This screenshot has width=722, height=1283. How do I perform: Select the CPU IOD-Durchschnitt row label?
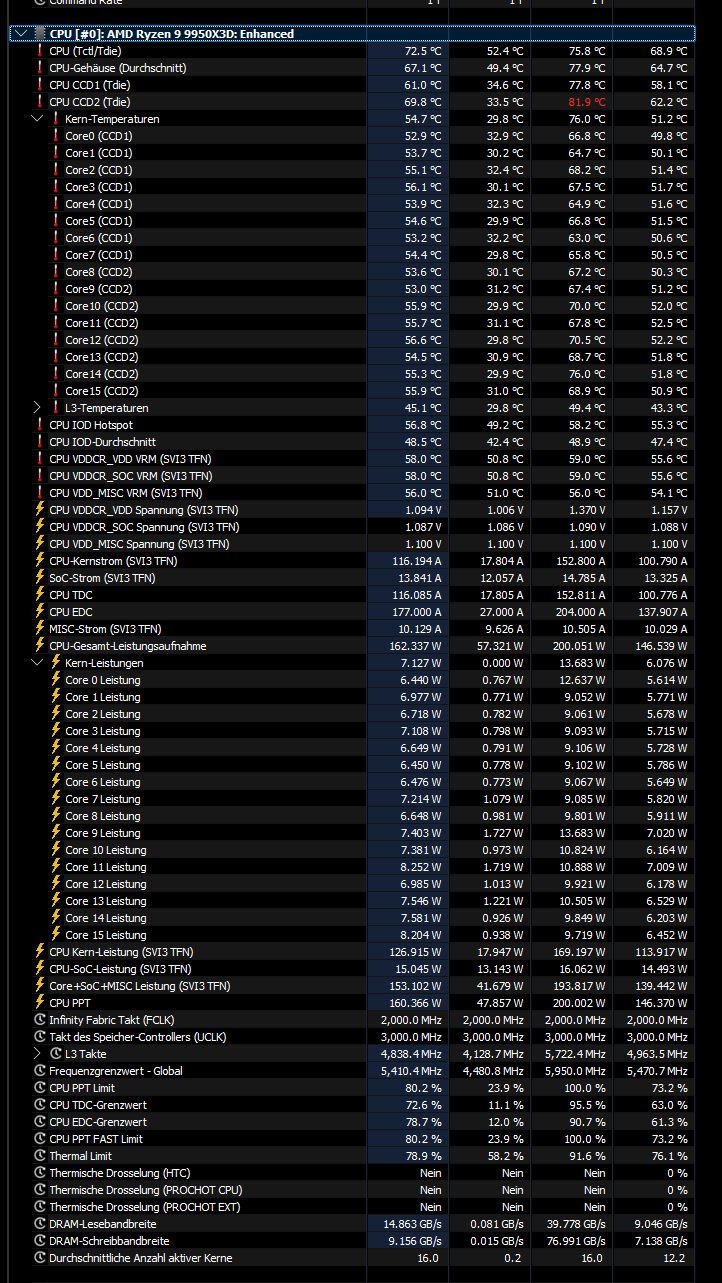(102, 442)
